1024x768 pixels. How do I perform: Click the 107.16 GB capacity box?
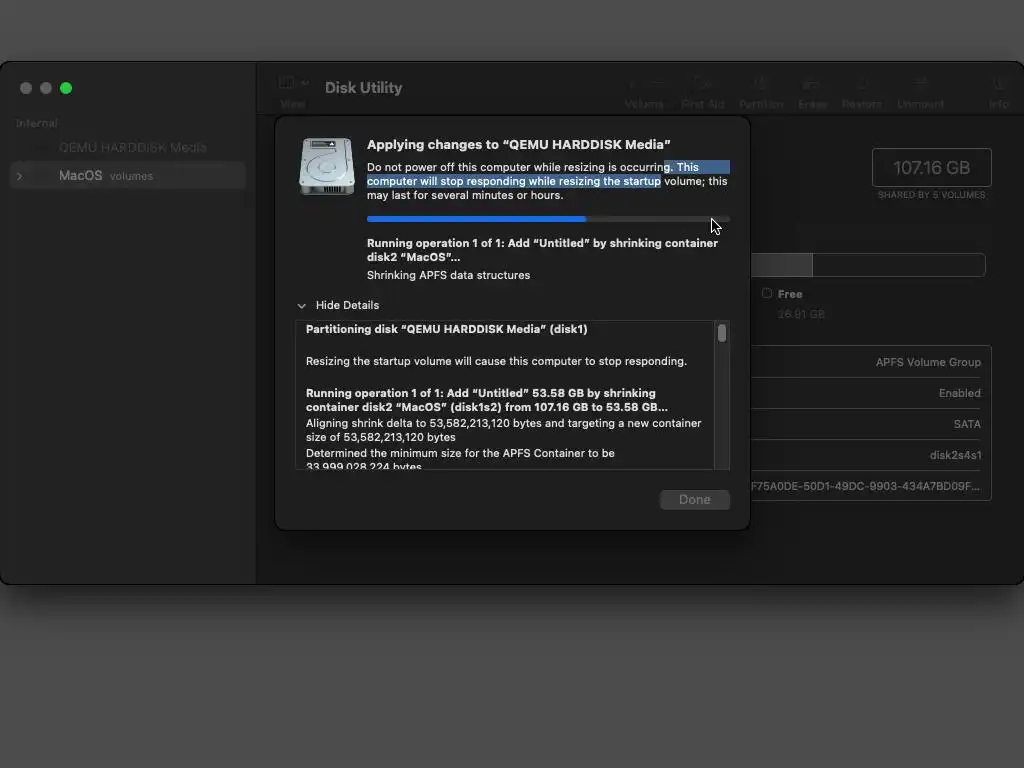coord(931,168)
